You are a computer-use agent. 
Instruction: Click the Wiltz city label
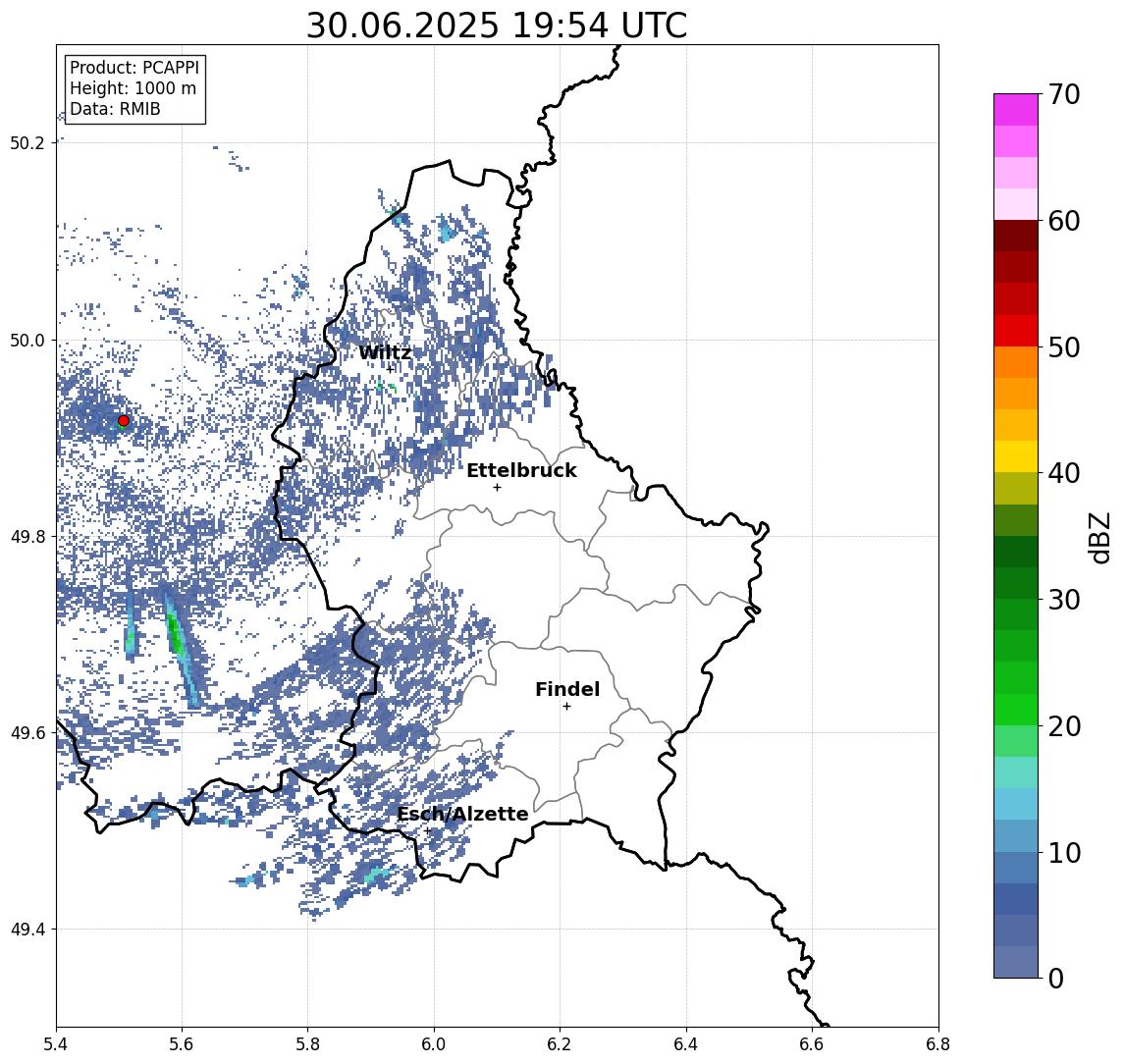385,352
